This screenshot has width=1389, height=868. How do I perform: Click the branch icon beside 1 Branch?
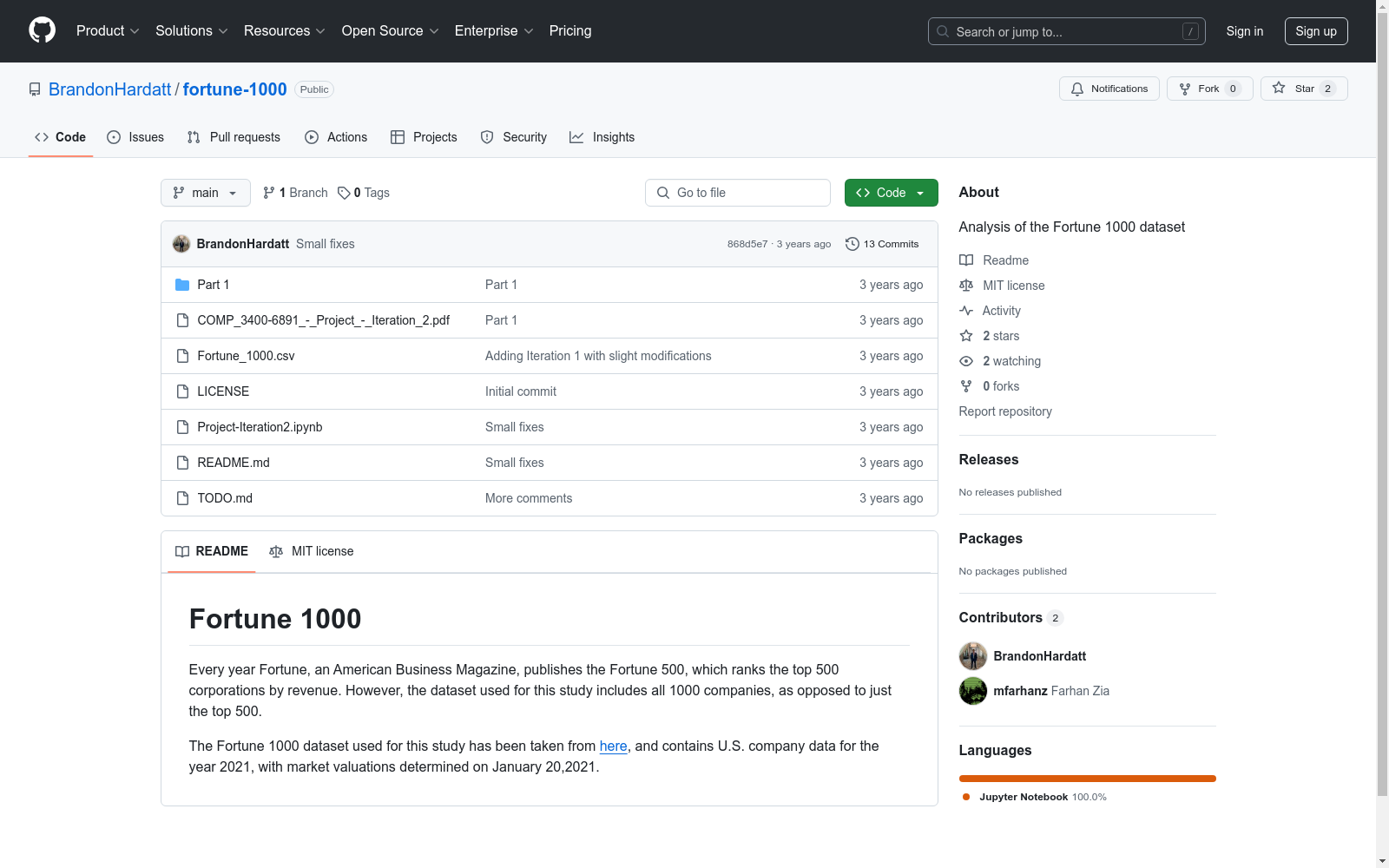click(269, 193)
